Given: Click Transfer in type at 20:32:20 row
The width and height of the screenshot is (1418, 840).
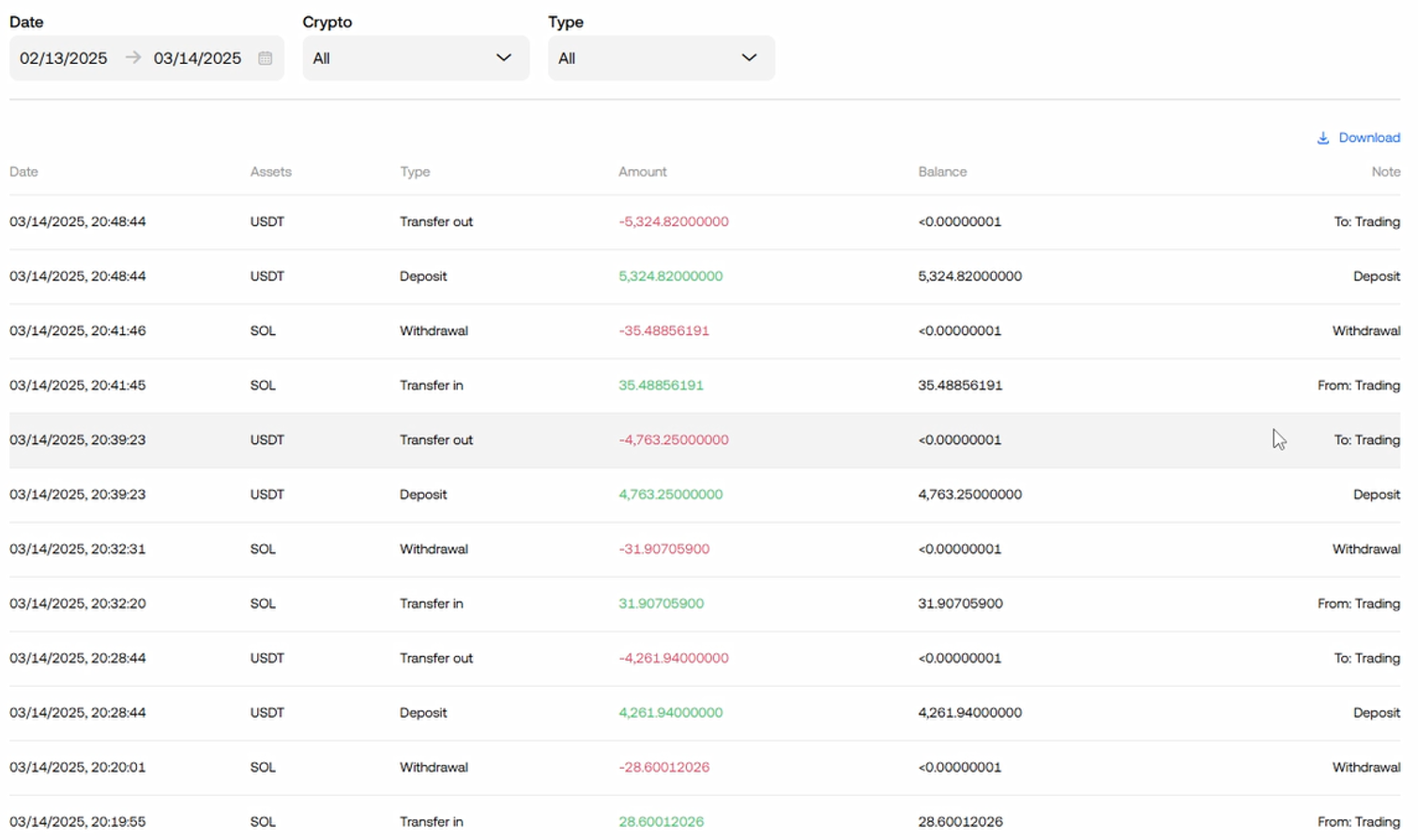Looking at the screenshot, I should pos(432,603).
